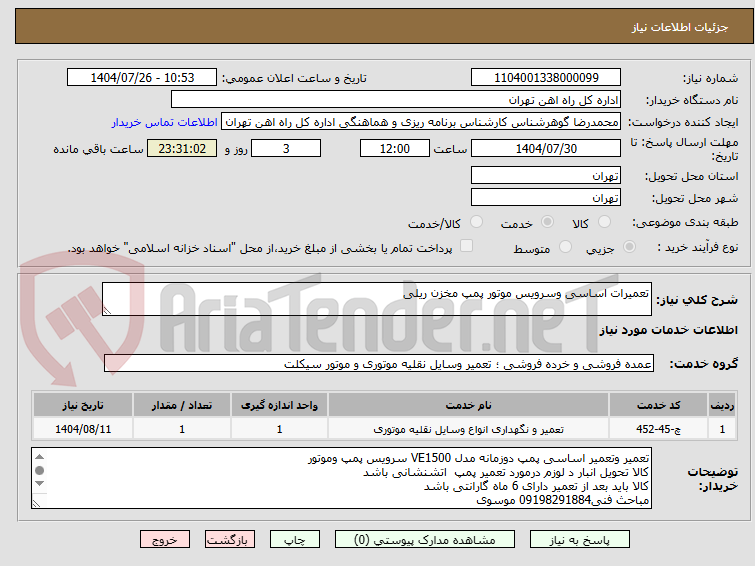Click the ساعت field showing 12:00
This screenshot has height=566, width=755.
(394, 148)
